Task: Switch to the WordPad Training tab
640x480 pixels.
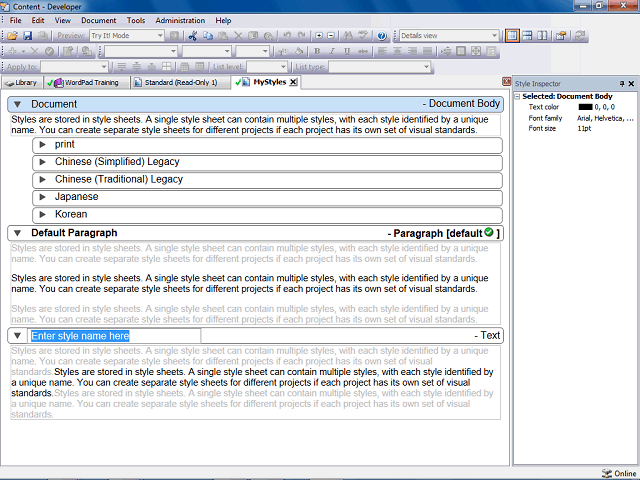Action: coord(86,83)
